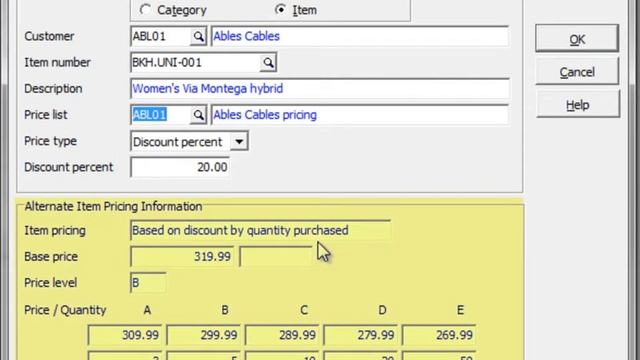This screenshot has height=360, width=640.
Task: Open the Price list lookup magnifier icon
Action: click(198, 115)
